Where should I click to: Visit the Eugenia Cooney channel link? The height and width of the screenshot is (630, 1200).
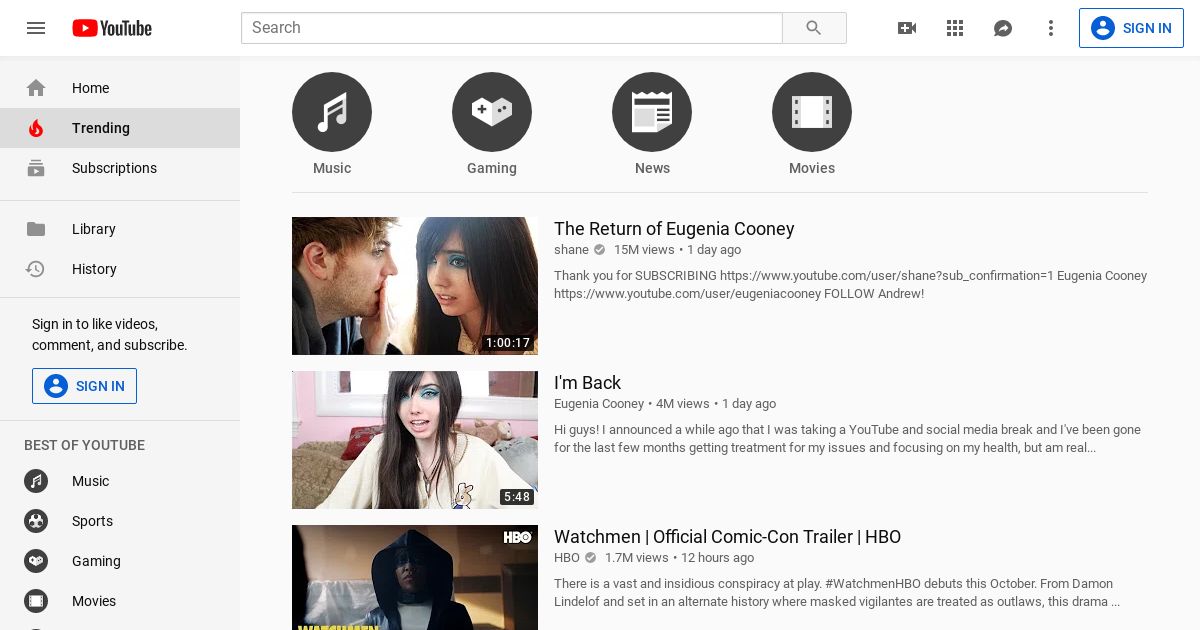pyautogui.click(x=599, y=404)
